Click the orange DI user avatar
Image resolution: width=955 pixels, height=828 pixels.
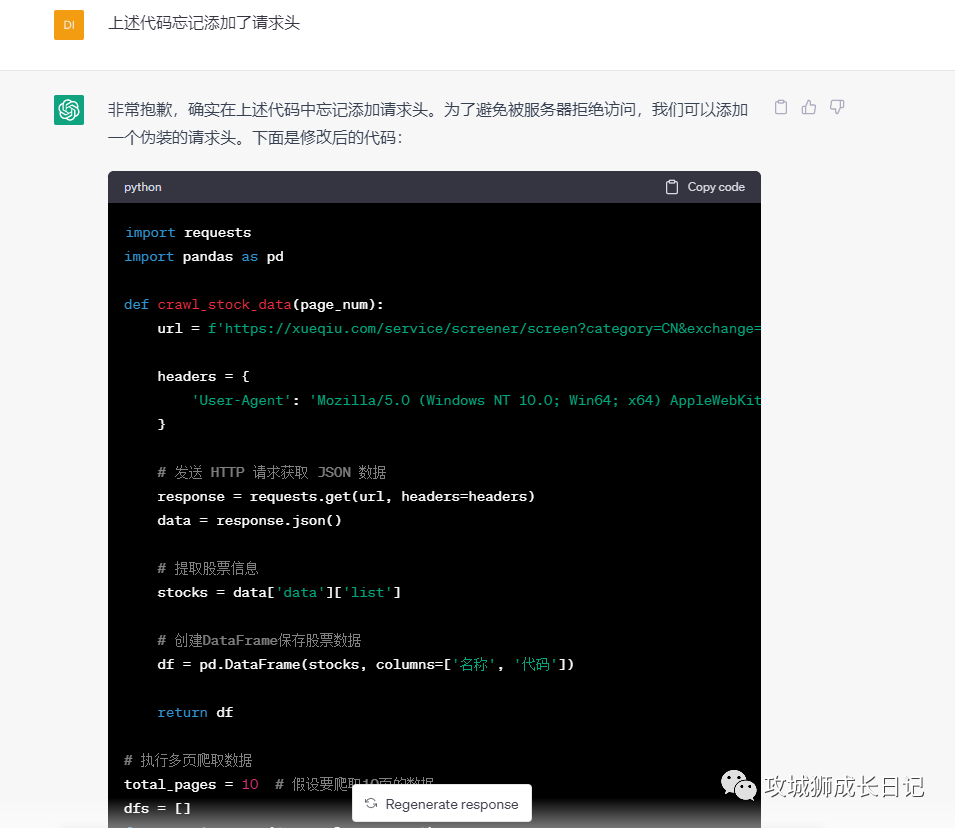69,24
